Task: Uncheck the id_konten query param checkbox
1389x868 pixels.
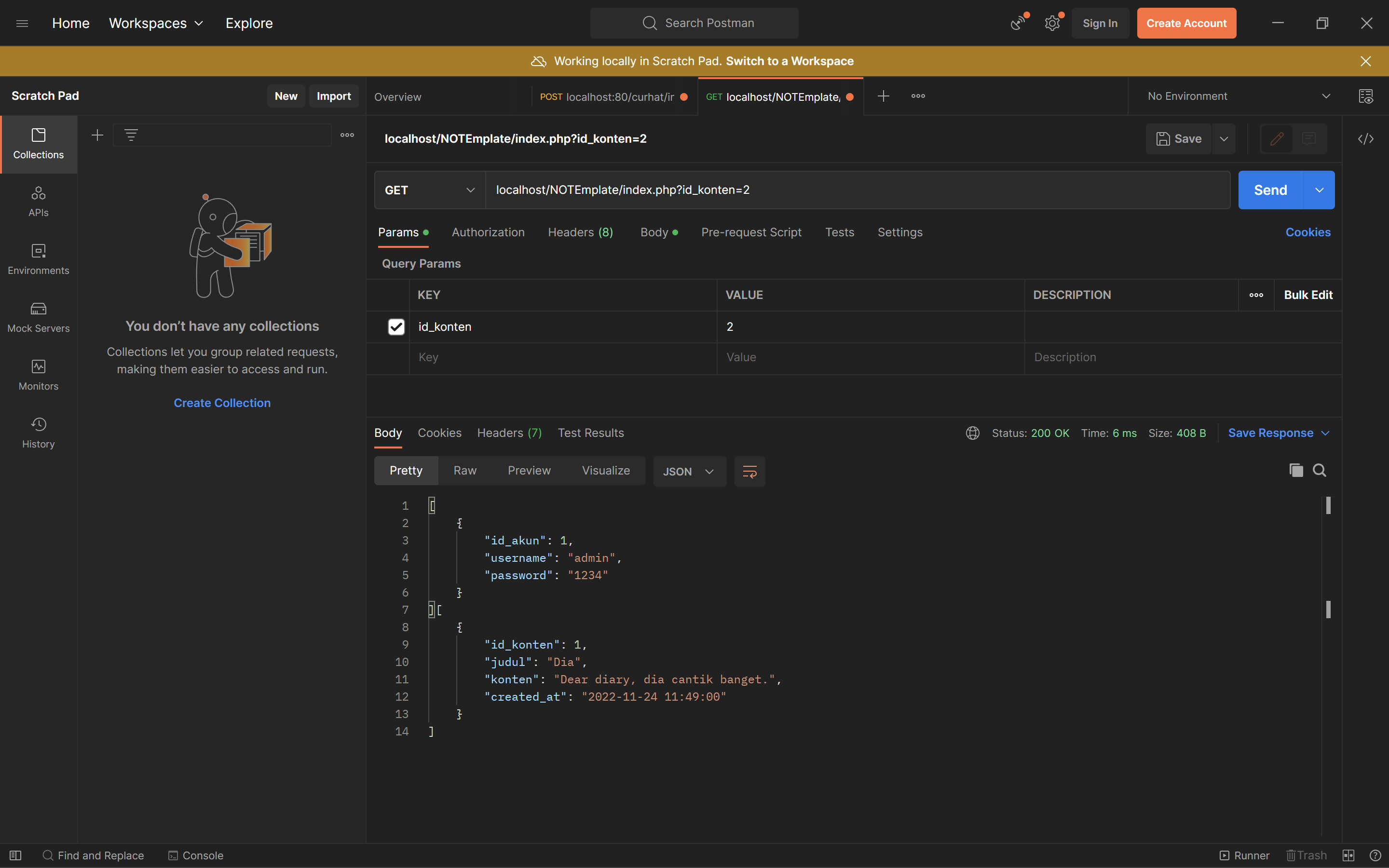Action: [396, 326]
